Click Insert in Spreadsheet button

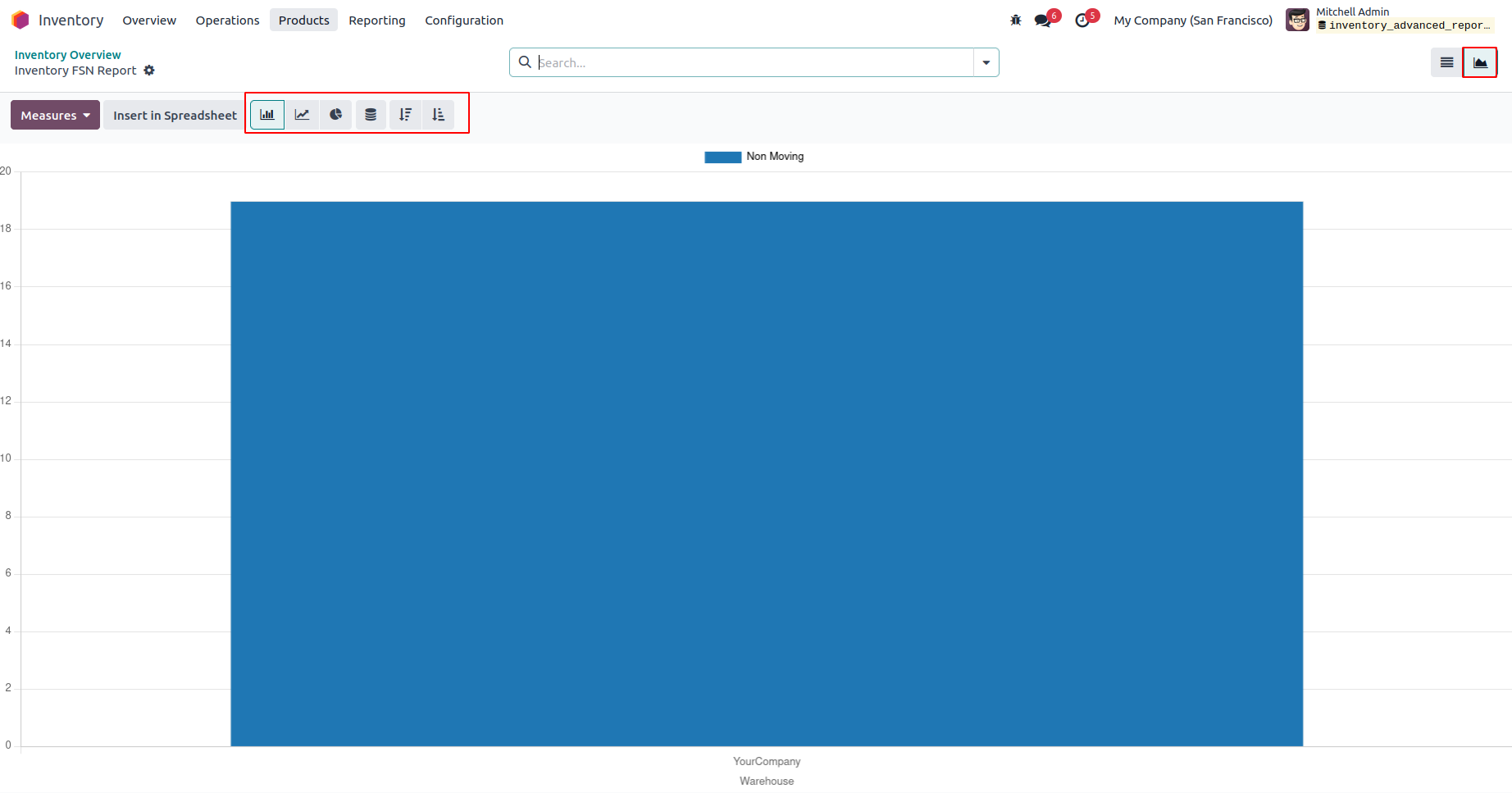point(175,115)
